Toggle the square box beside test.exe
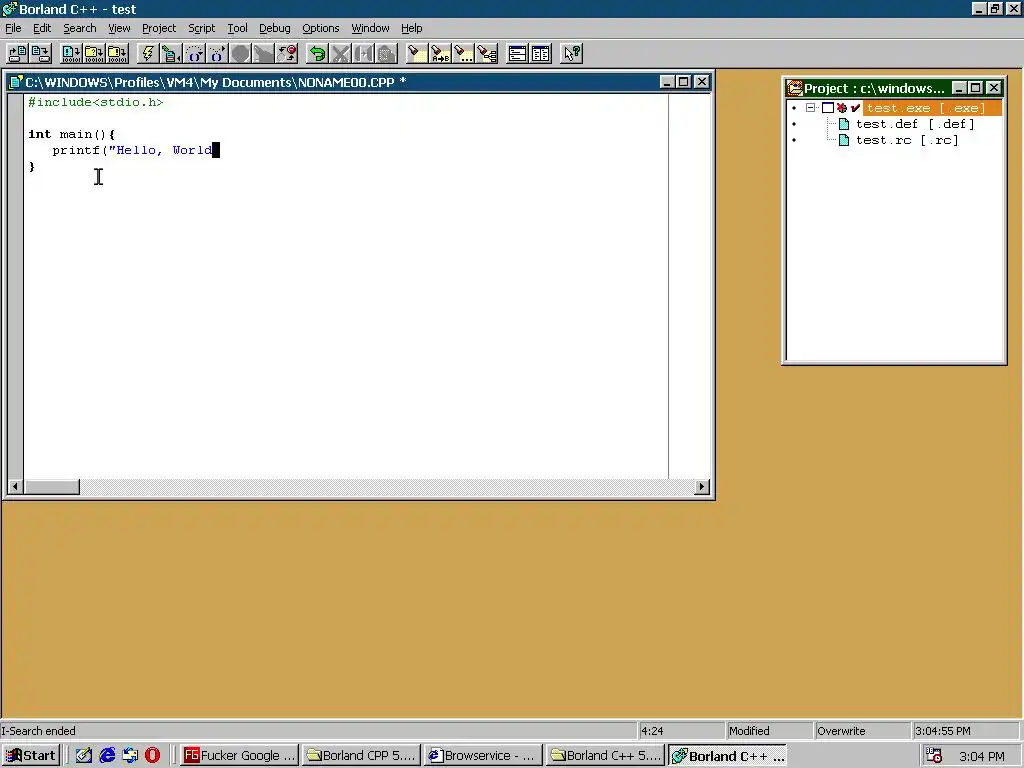 pos(827,108)
